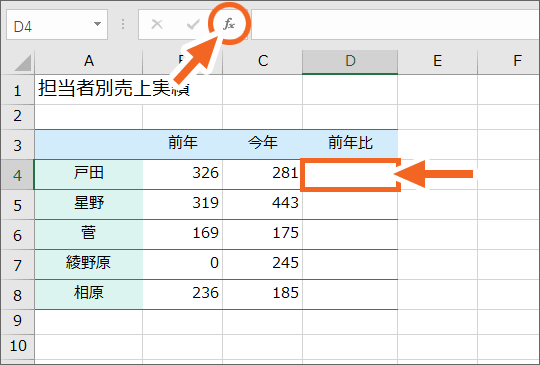This screenshot has height=365, width=540.
Task: Click the cell with name 星野
Action: (89, 204)
